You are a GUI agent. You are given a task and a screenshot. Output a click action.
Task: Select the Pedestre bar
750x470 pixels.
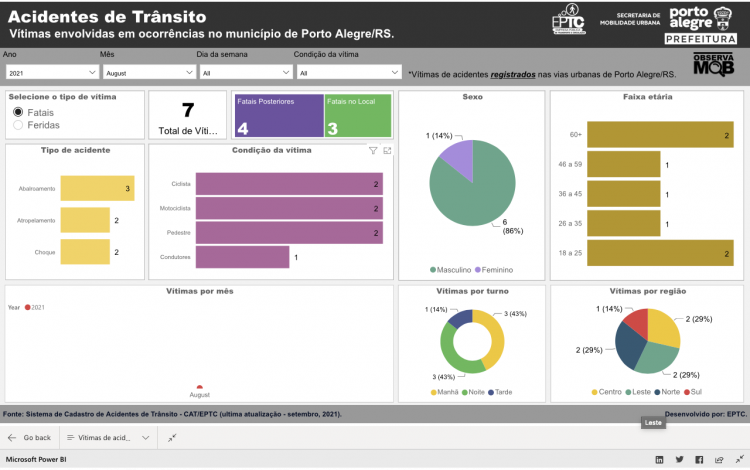tap(289, 232)
